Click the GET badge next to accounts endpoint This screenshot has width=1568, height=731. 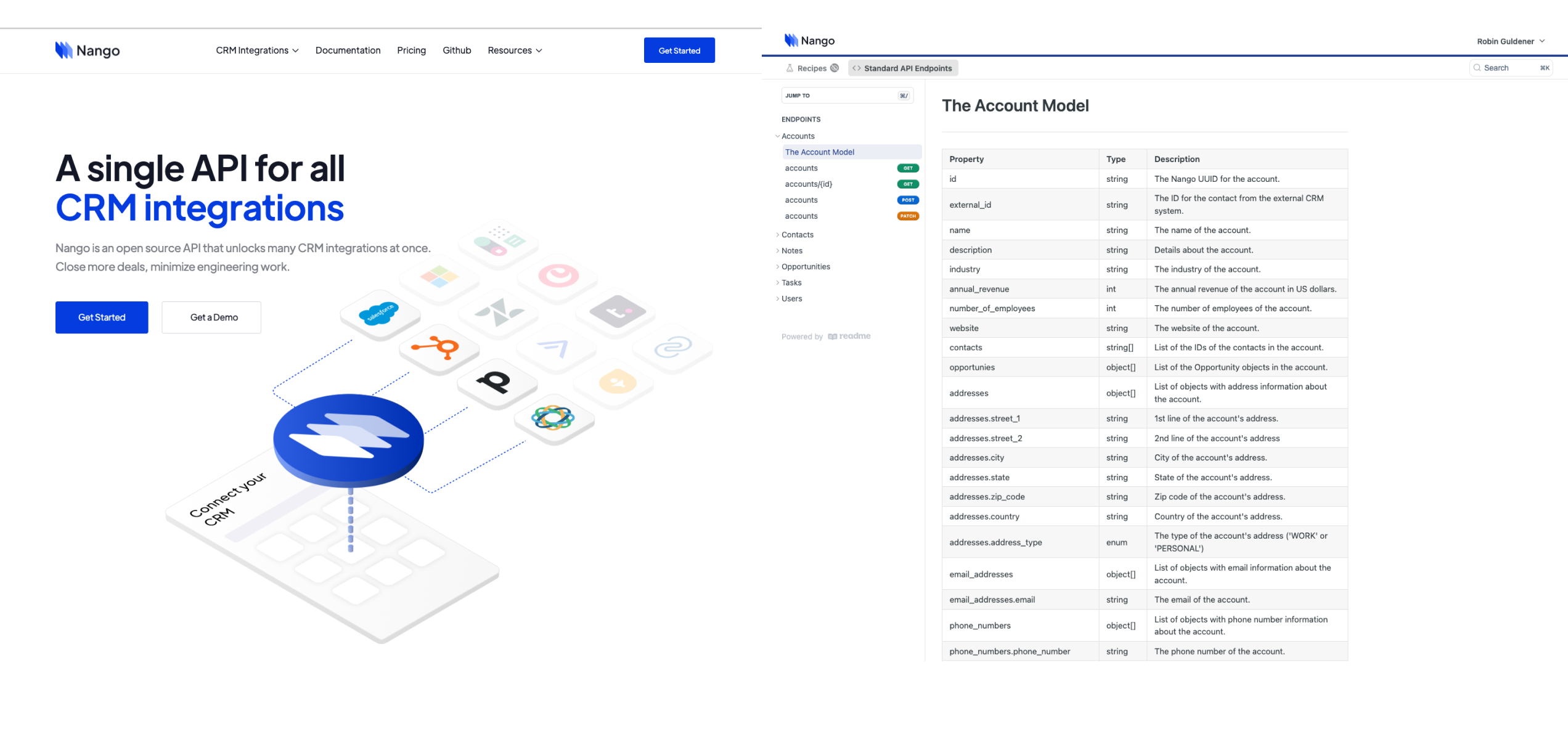pos(907,168)
